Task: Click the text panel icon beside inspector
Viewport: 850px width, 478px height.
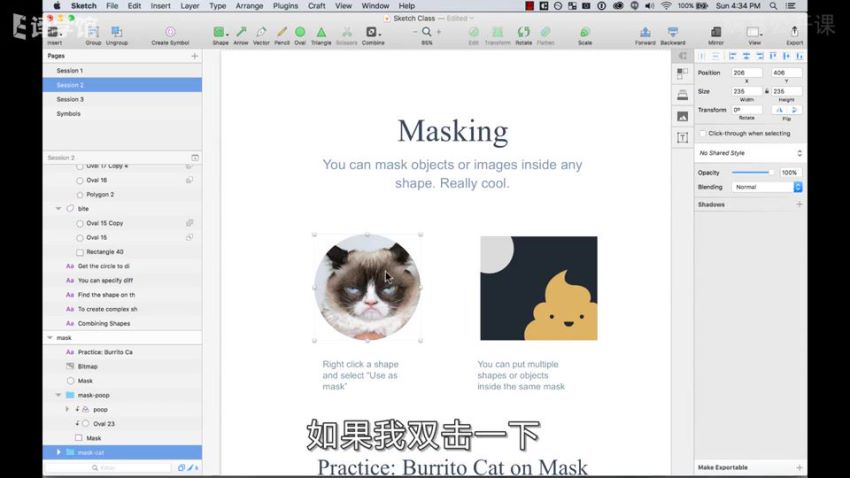Action: tap(682, 138)
